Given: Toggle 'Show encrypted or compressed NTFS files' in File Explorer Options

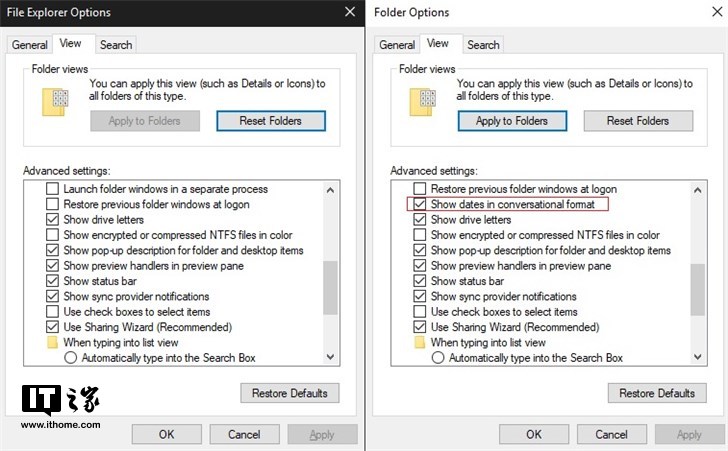Looking at the screenshot, I should [x=52, y=235].
